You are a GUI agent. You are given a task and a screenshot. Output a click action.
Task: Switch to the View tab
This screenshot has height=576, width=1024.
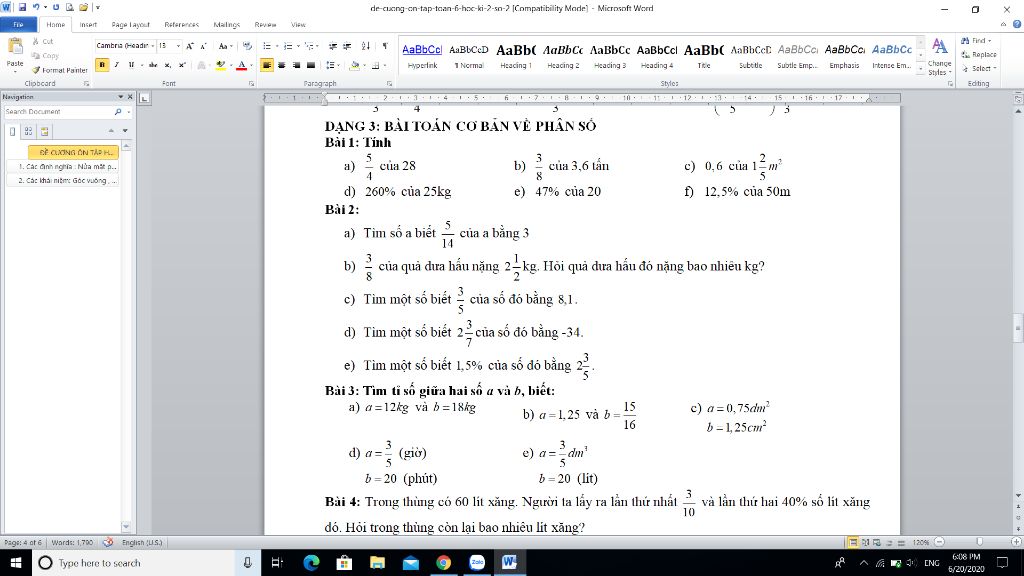coord(298,24)
